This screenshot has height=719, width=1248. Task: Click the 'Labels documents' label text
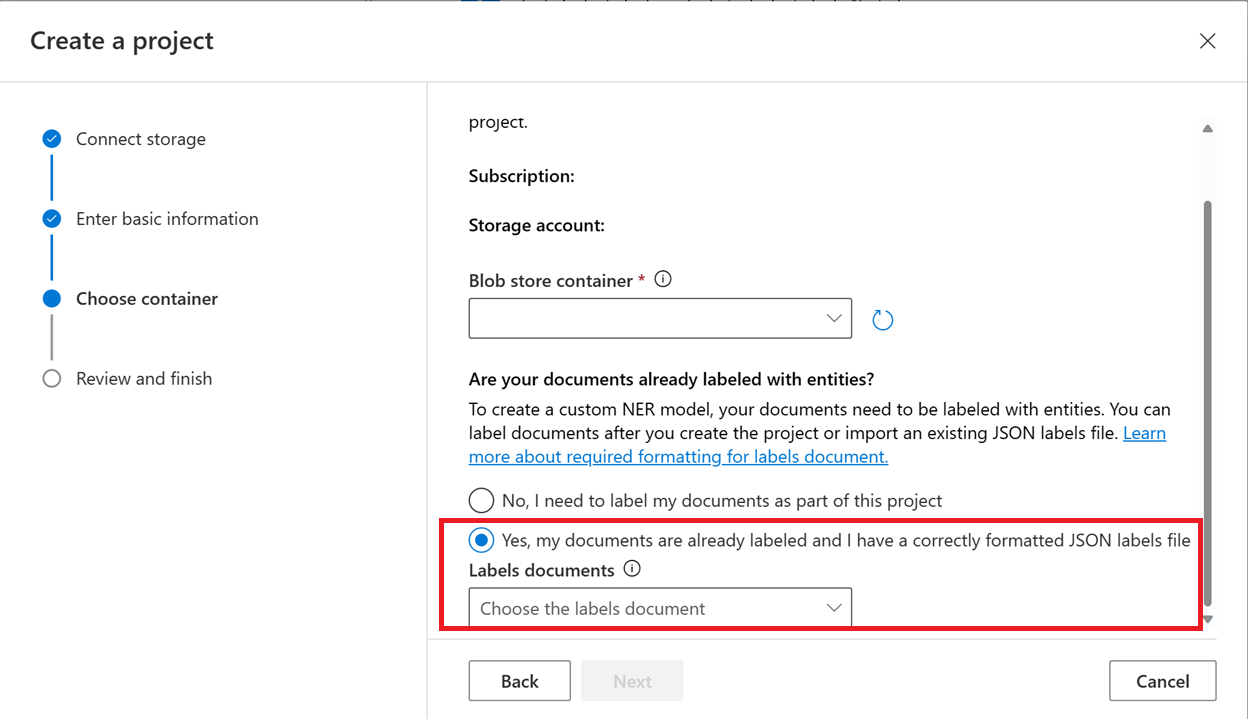[542, 570]
